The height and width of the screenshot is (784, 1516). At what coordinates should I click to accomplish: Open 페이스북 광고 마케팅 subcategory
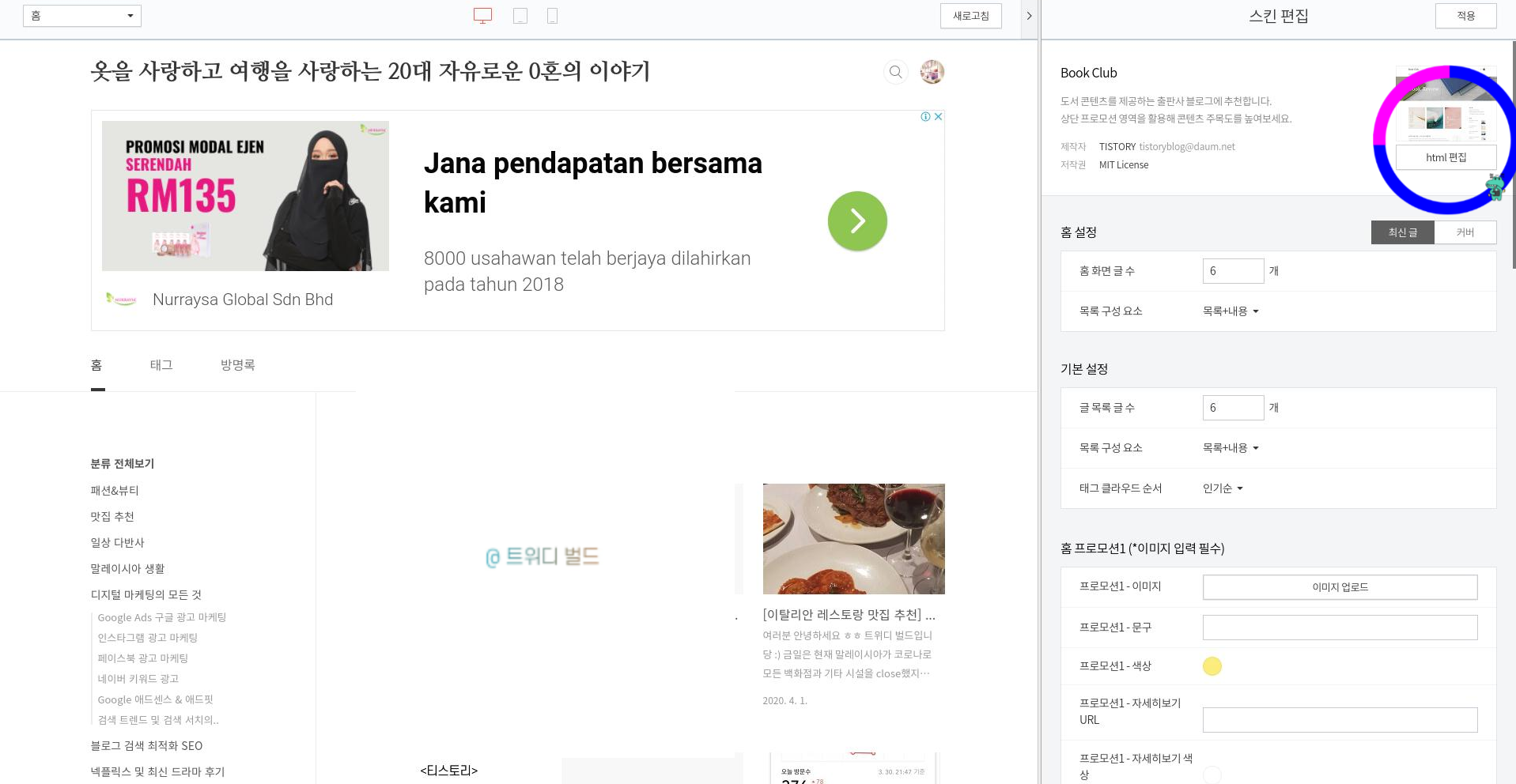(x=143, y=658)
